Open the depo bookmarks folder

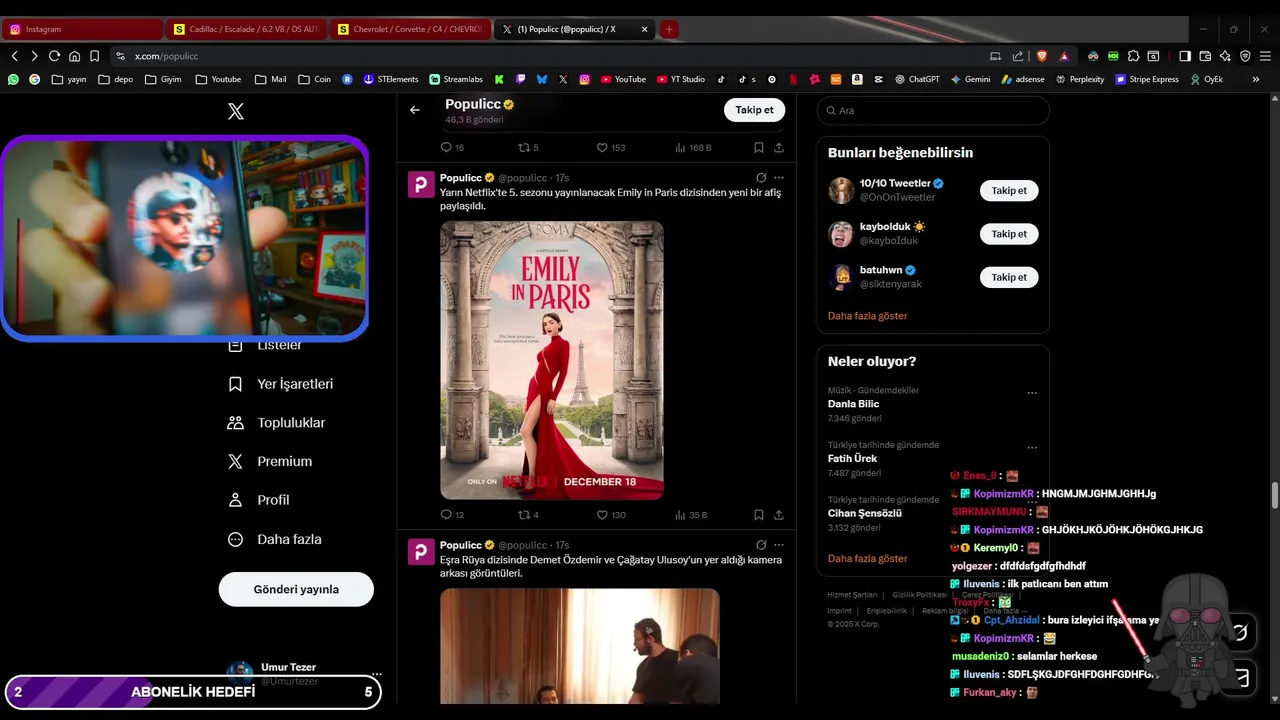point(115,79)
